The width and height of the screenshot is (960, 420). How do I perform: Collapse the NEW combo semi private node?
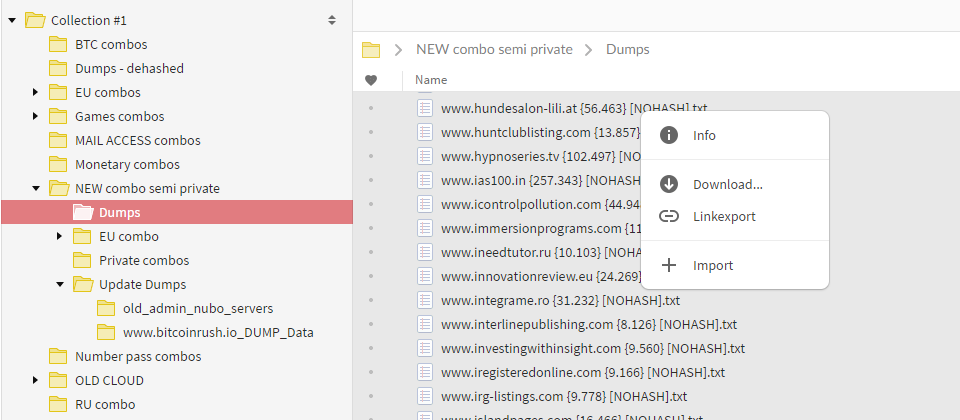[x=36, y=189]
